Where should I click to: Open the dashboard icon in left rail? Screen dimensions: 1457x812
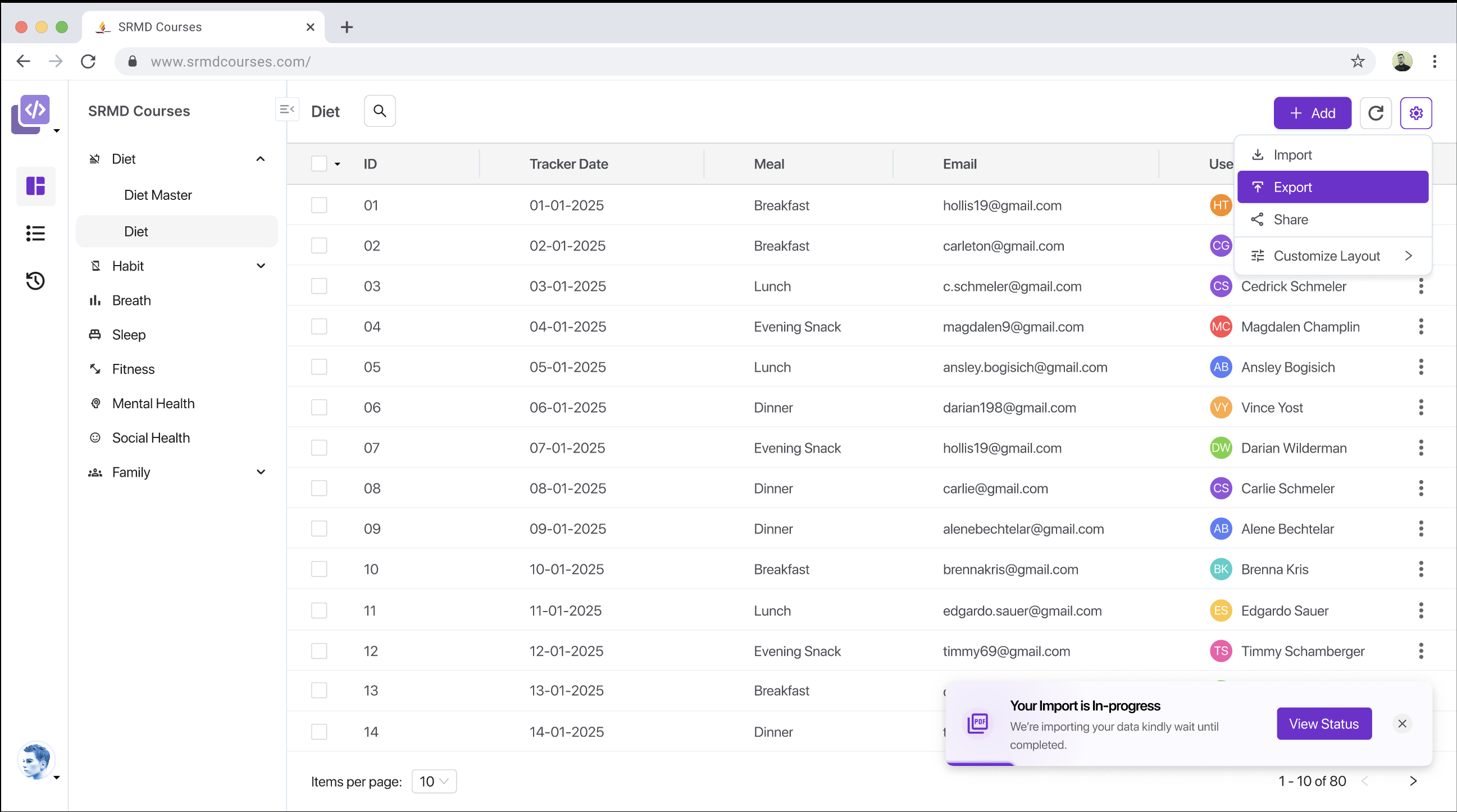click(x=35, y=186)
